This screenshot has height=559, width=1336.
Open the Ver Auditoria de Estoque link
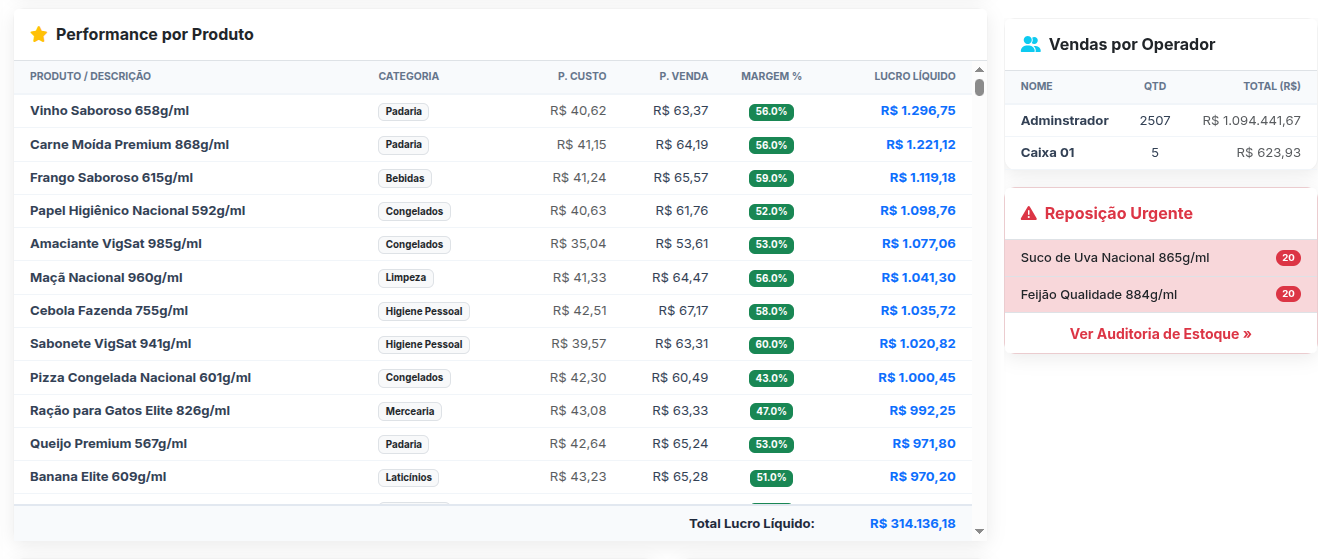[x=1160, y=334]
